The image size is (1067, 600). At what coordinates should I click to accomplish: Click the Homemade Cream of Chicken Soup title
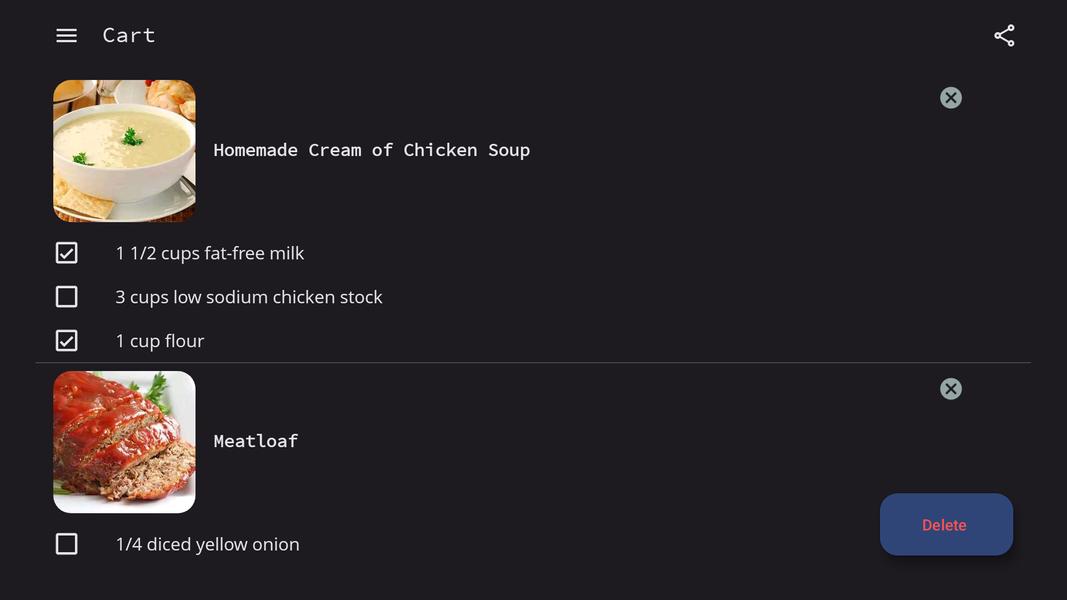[x=371, y=150]
